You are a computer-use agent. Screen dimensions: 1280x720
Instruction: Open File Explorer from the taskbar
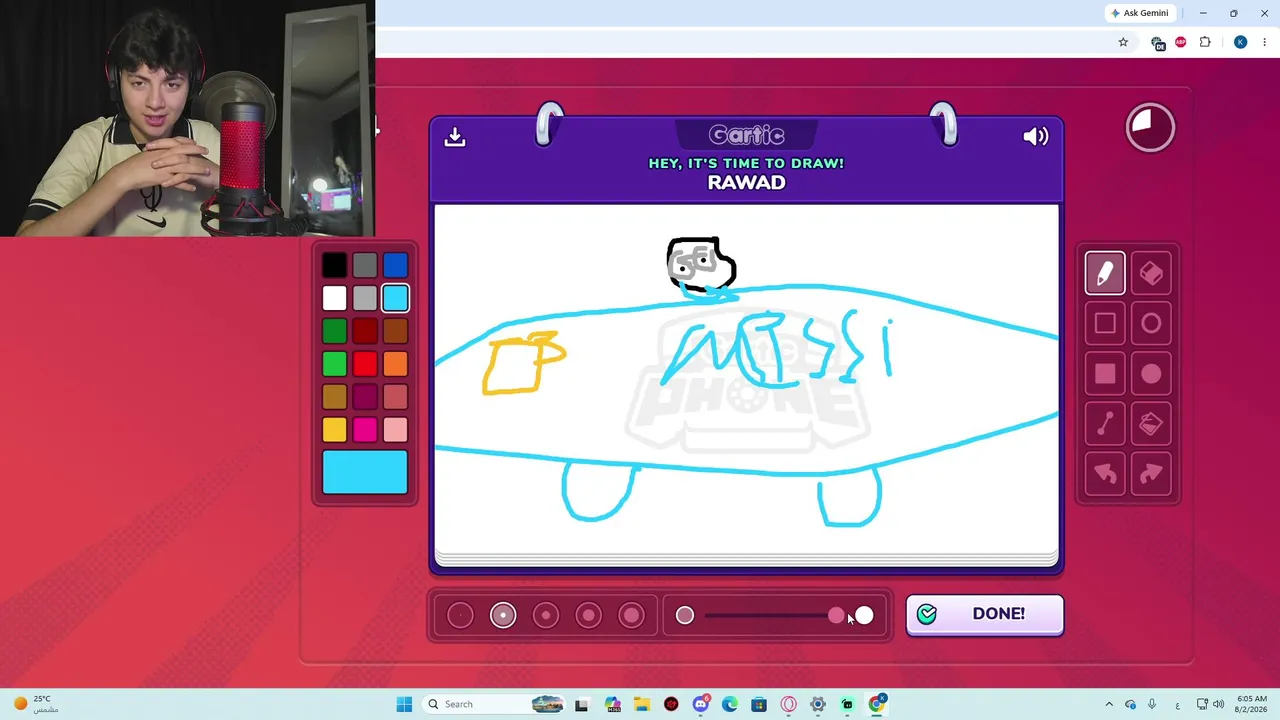coord(641,704)
